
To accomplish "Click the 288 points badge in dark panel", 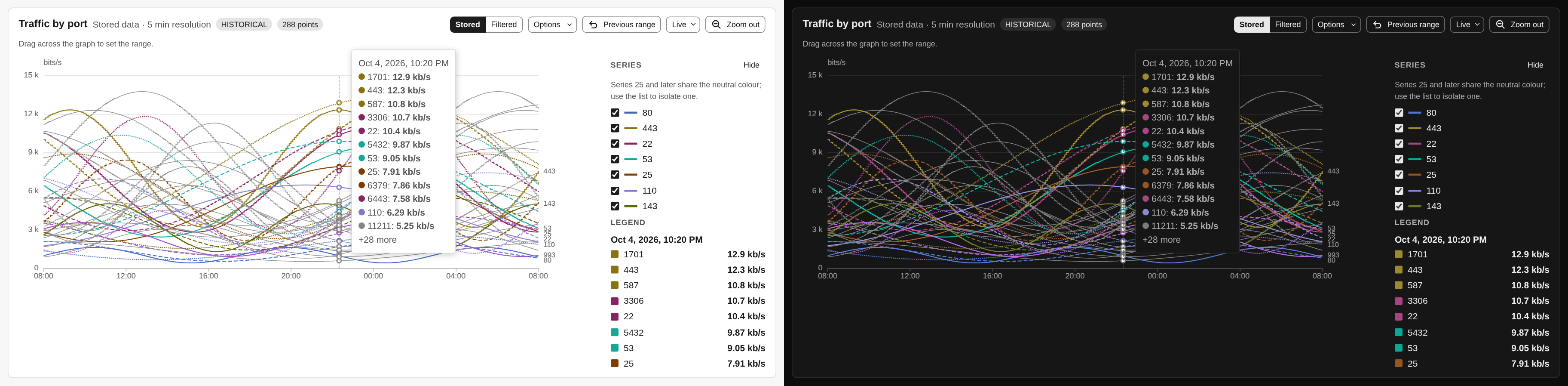I will (1084, 25).
